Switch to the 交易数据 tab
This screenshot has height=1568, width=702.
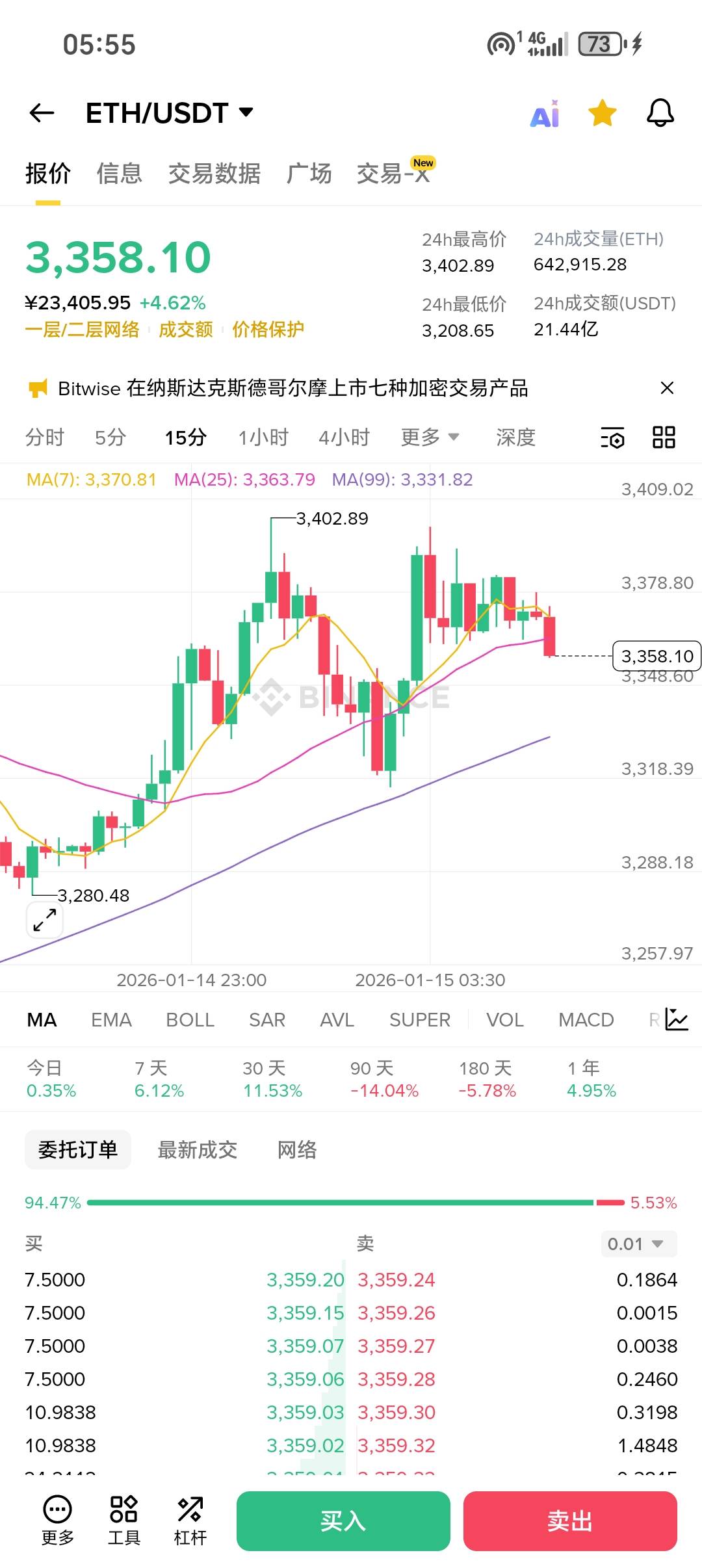(214, 174)
